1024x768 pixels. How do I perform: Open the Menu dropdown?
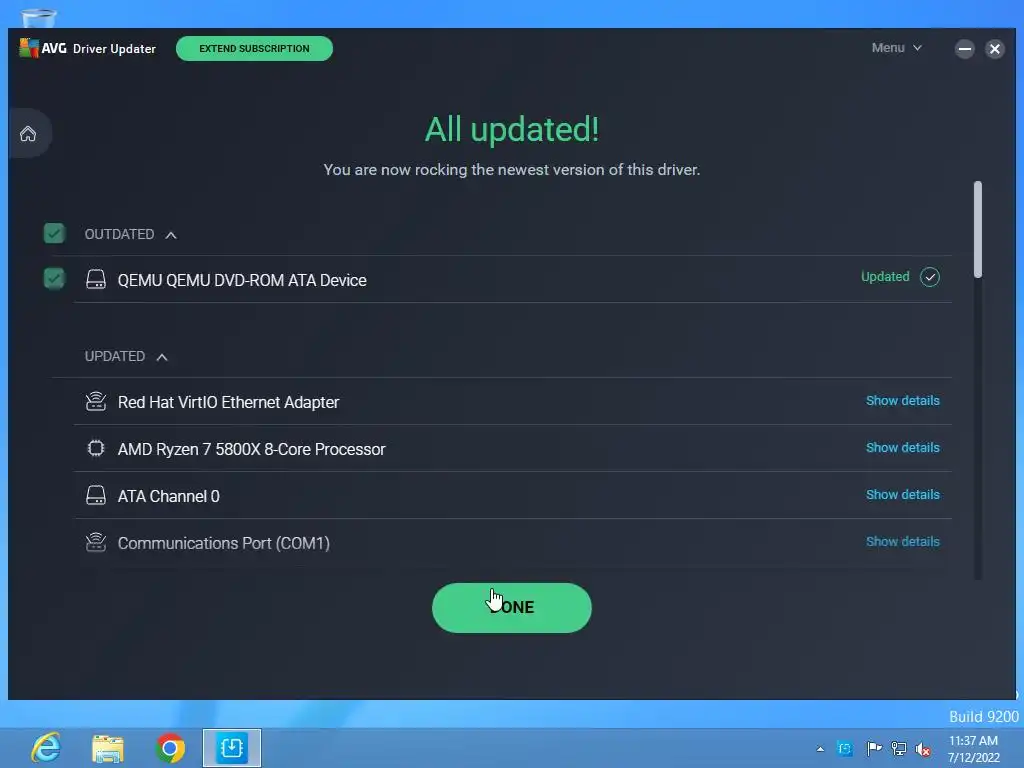pos(897,48)
